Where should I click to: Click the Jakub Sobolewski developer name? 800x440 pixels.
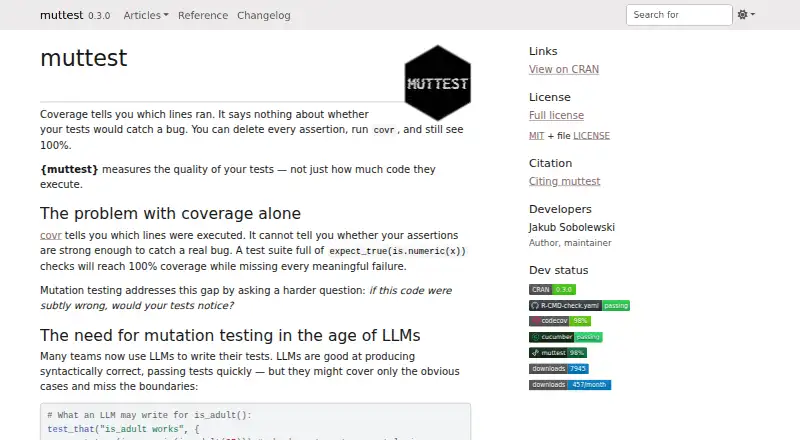coord(571,227)
